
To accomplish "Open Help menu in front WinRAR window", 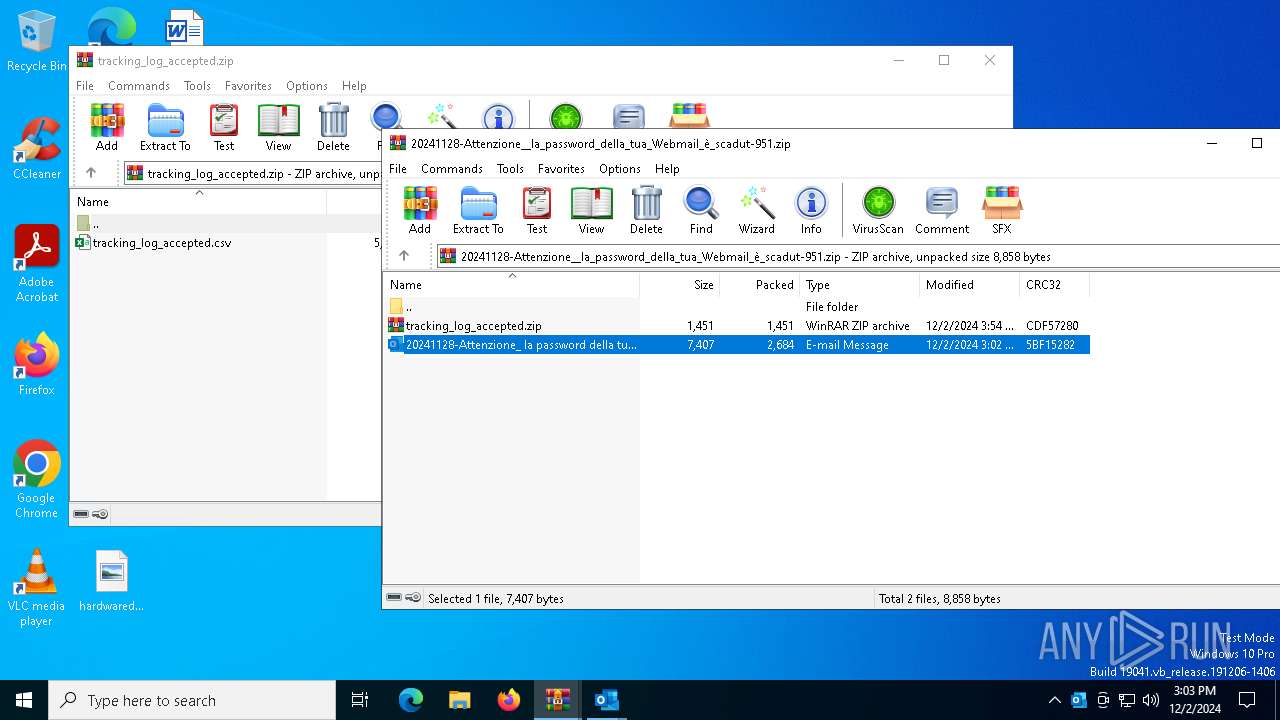I will (667, 169).
